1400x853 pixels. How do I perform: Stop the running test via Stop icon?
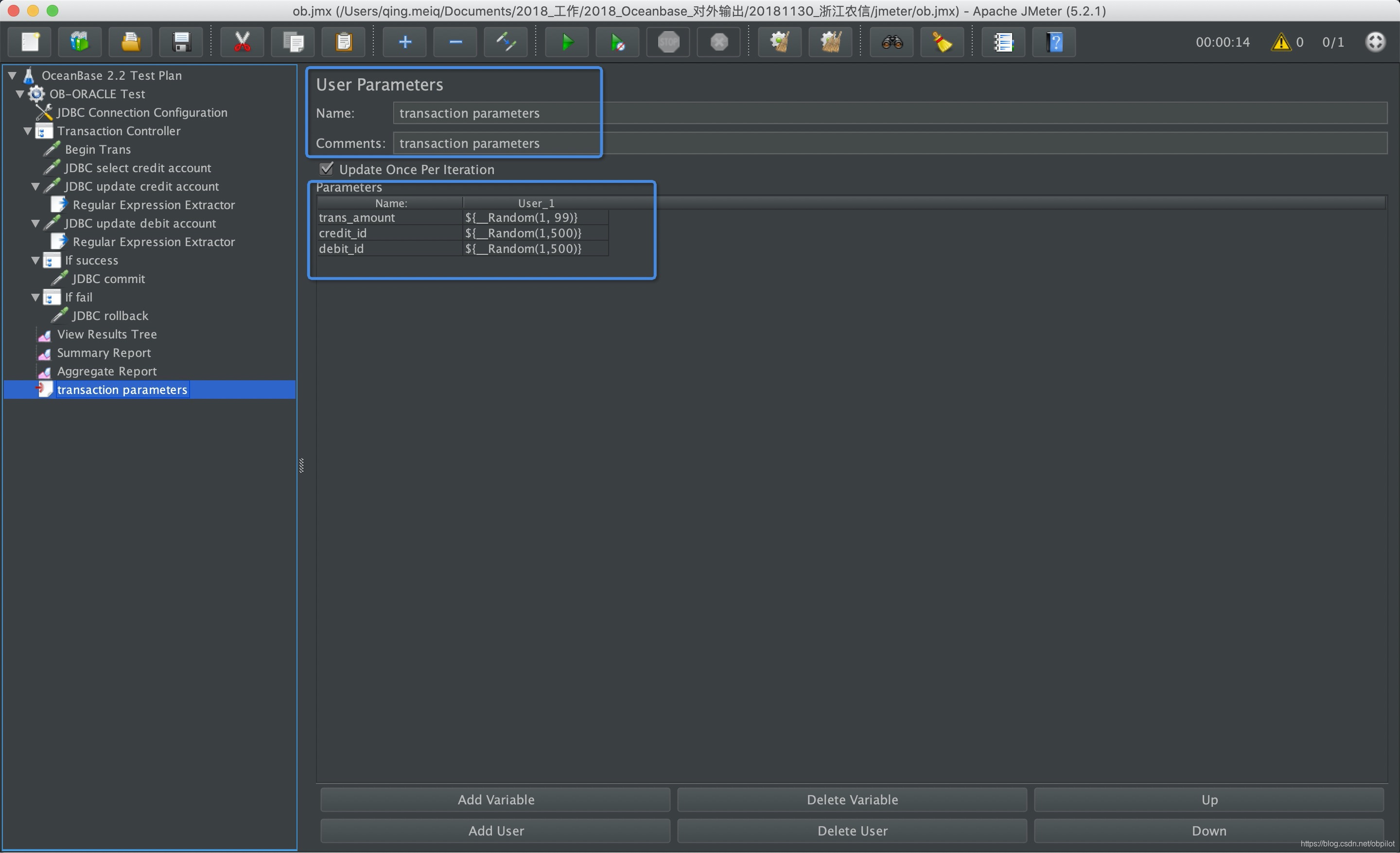(x=668, y=42)
